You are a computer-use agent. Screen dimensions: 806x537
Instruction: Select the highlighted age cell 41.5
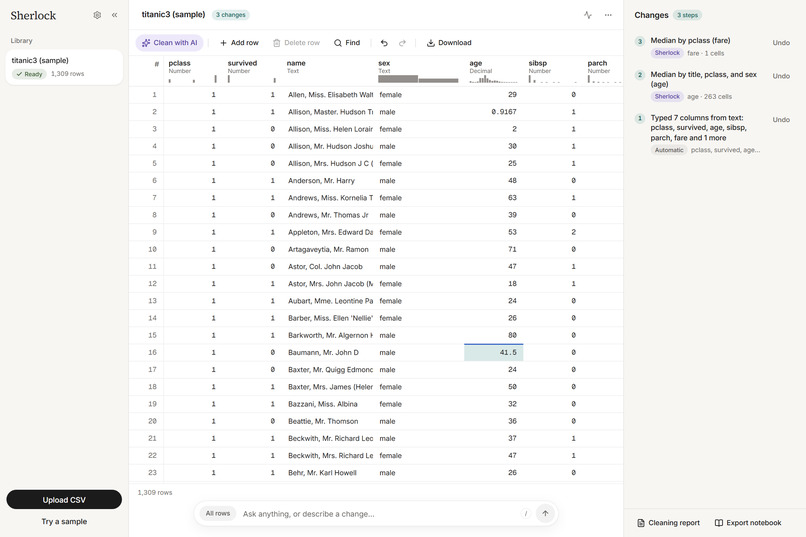point(493,353)
